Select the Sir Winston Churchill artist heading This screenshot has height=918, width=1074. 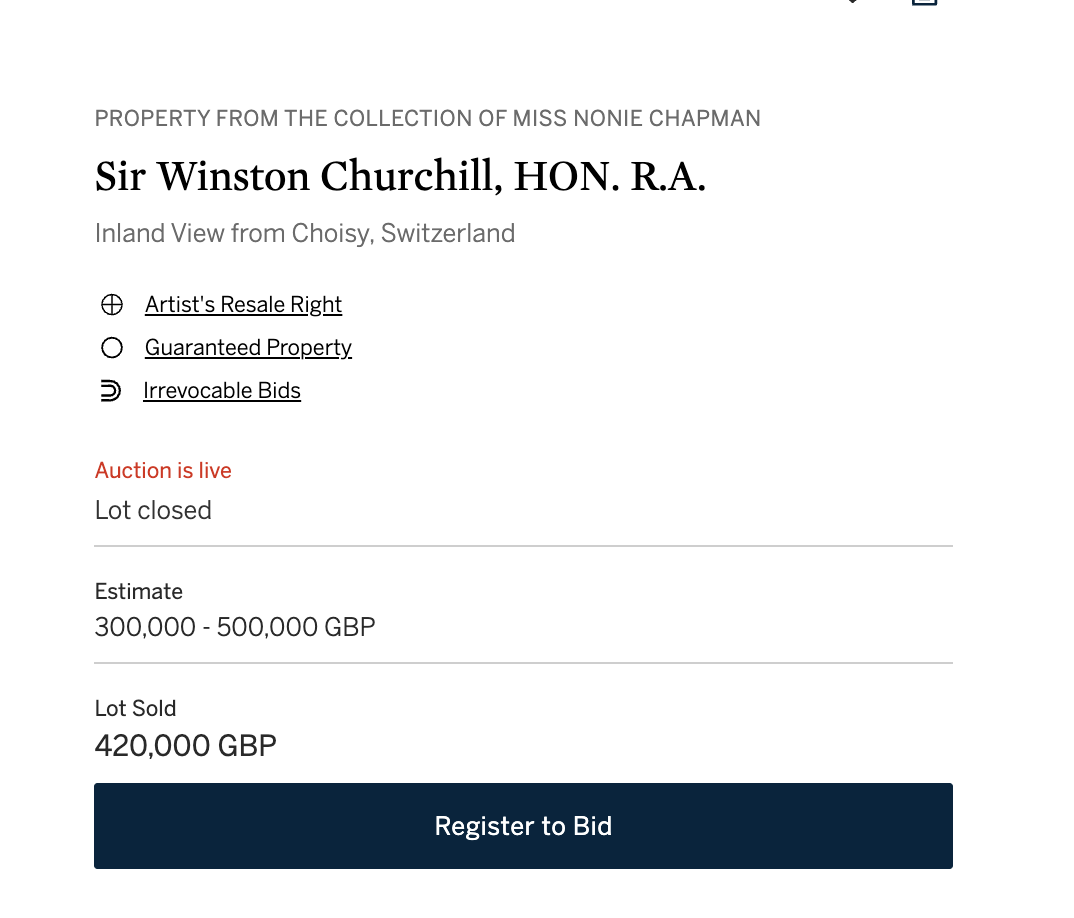coord(400,177)
